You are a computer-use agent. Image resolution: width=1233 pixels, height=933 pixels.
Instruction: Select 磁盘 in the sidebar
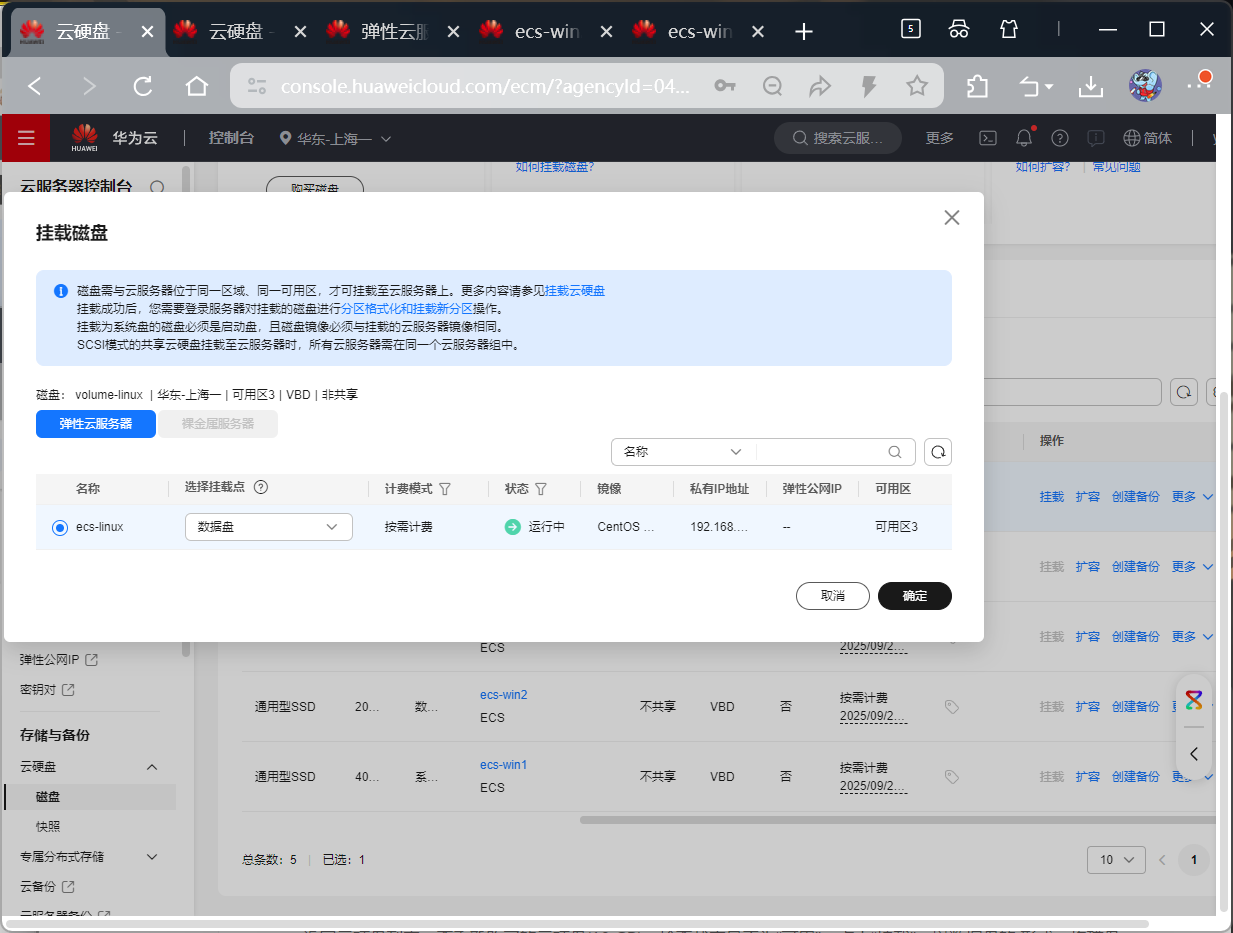point(48,797)
